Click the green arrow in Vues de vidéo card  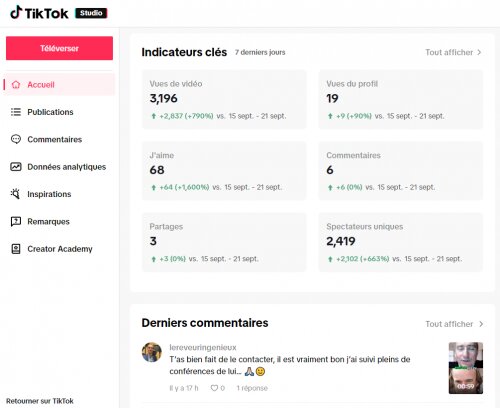[x=154, y=116]
